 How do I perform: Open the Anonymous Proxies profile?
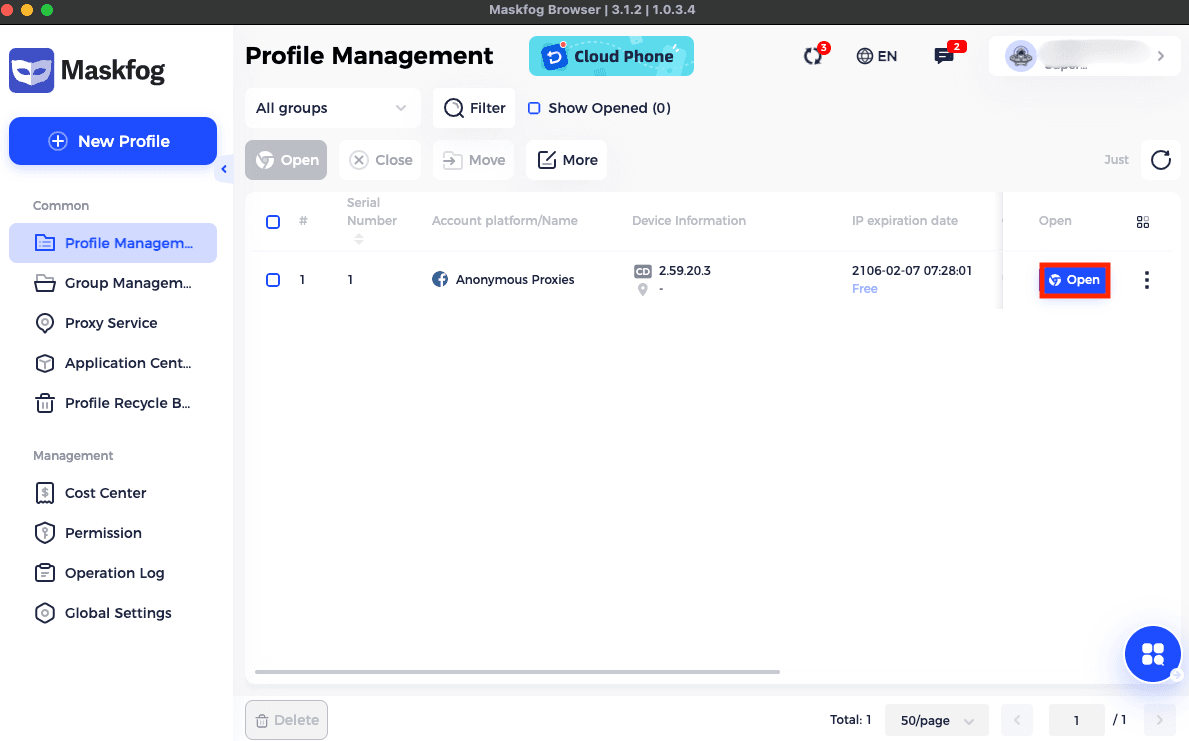pos(1074,280)
